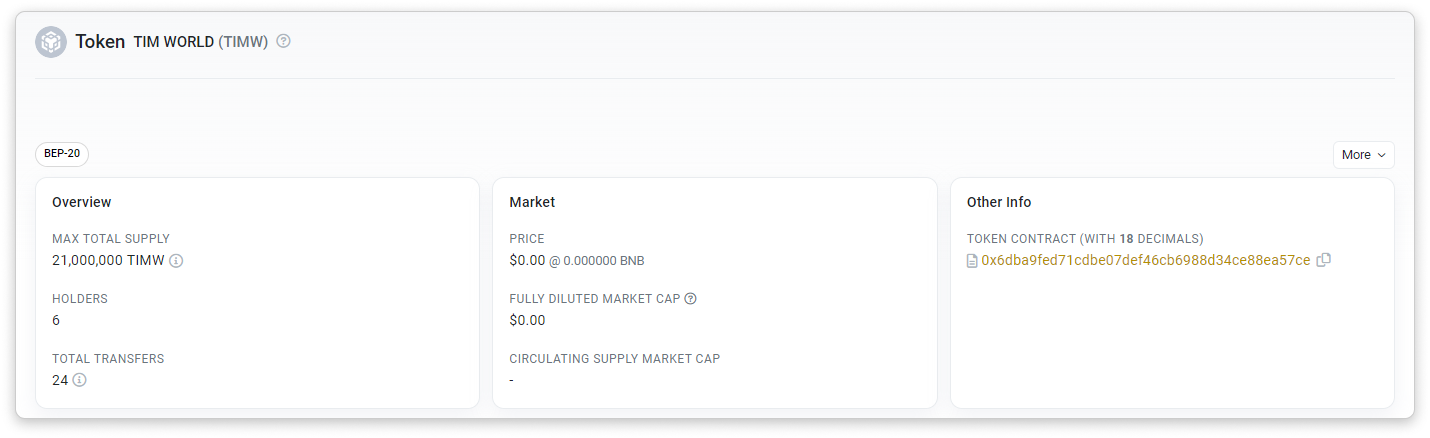Viewport: 1430px width, 438px height.
Task: Click the BEP-20 badge
Action: pos(62,154)
